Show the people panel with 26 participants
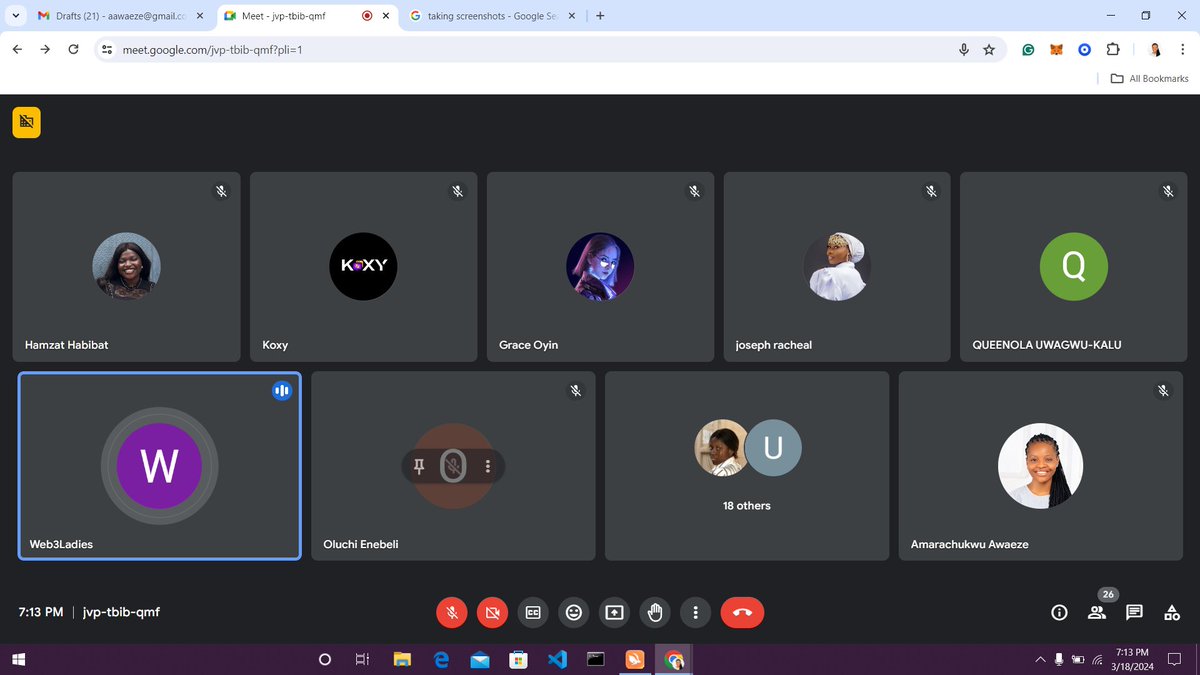1200x675 pixels. click(x=1097, y=612)
